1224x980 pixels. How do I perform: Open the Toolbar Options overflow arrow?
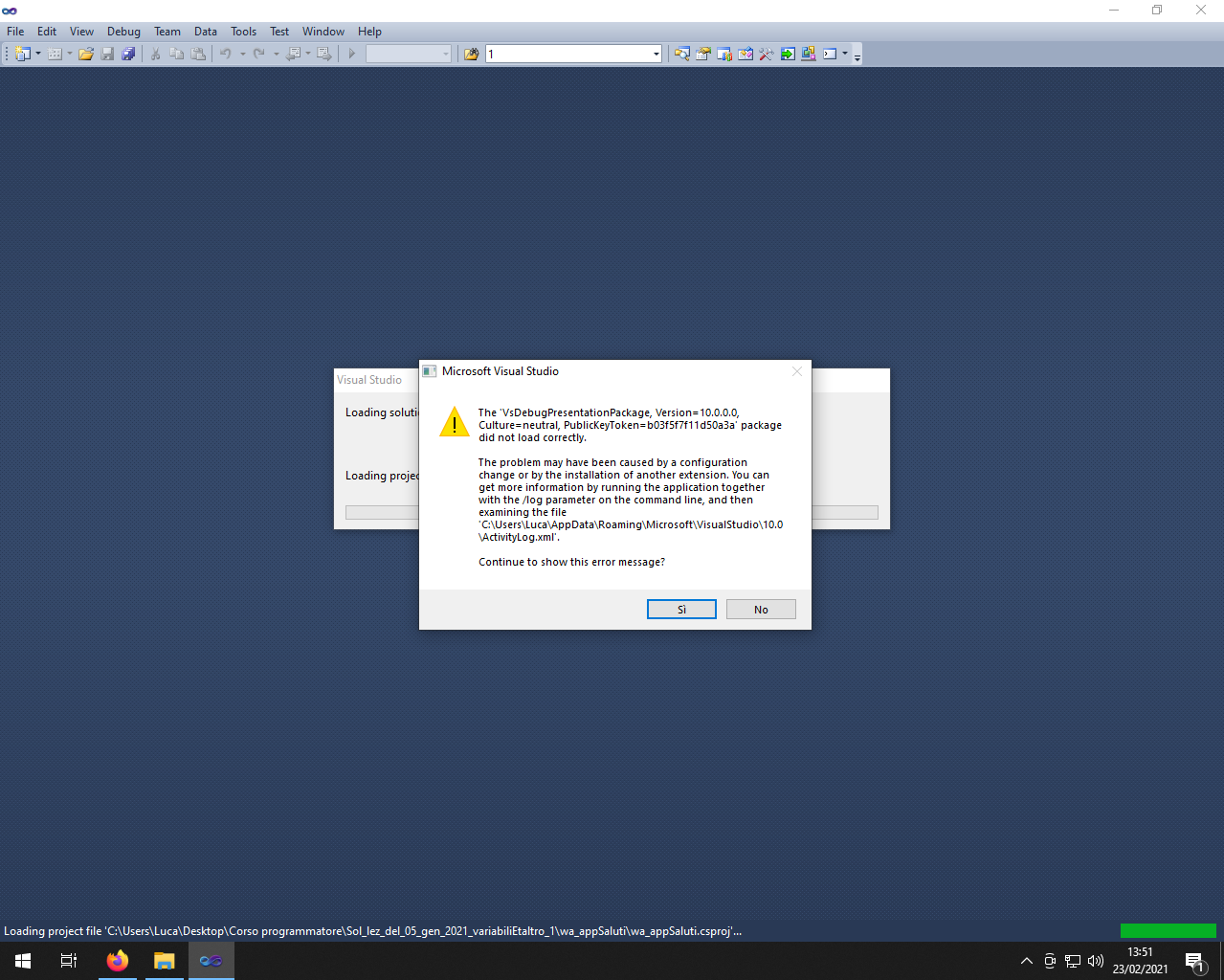[x=857, y=55]
